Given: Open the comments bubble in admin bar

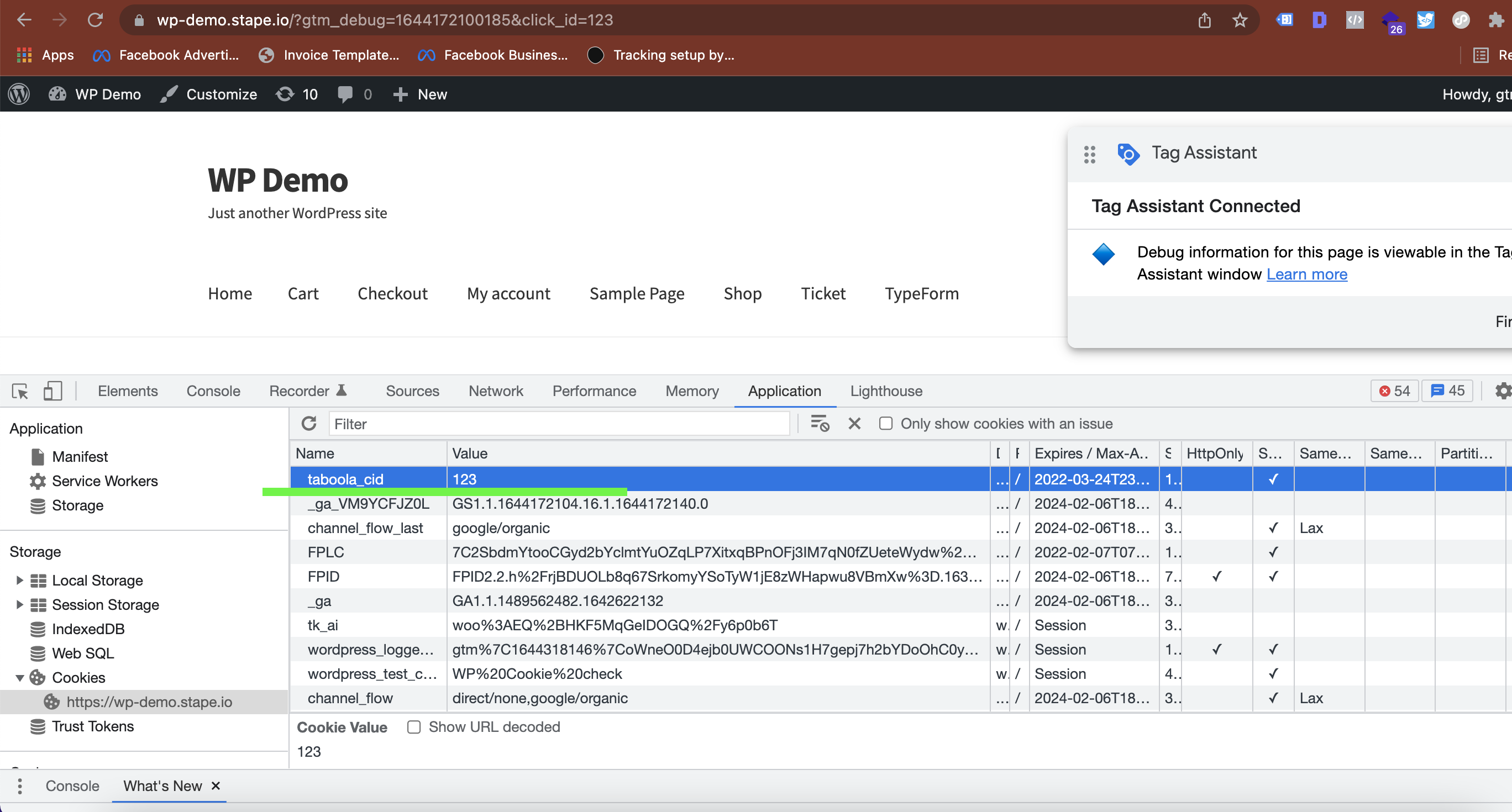Looking at the screenshot, I should 355,94.
